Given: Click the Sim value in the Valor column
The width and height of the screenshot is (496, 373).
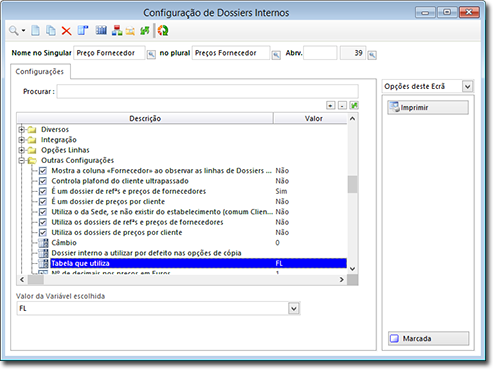Looking at the screenshot, I should click(x=281, y=191).
